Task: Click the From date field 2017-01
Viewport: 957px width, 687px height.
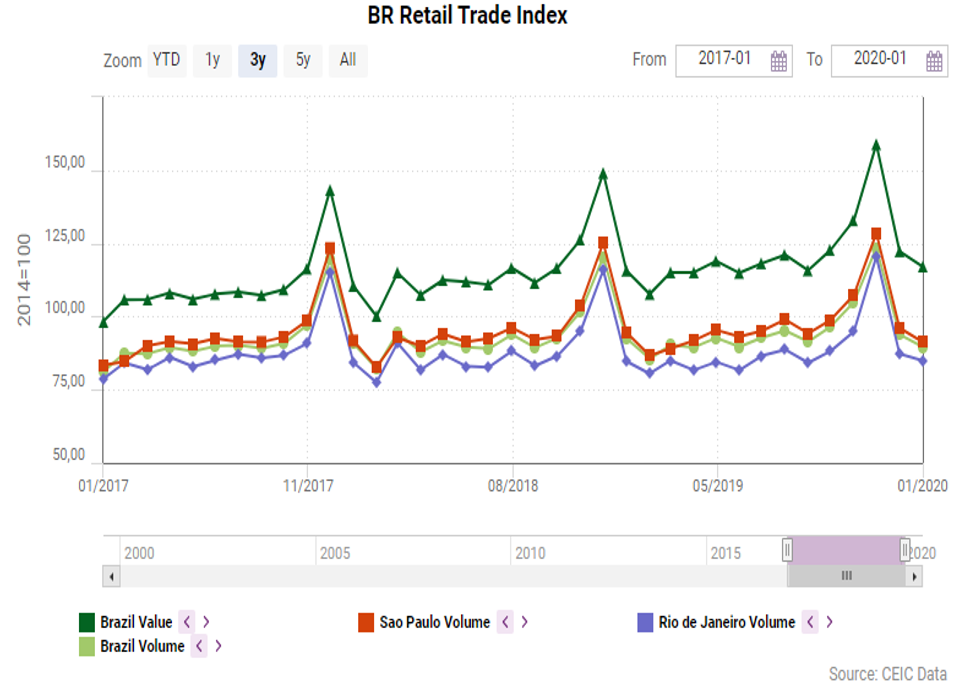Action: (x=734, y=60)
